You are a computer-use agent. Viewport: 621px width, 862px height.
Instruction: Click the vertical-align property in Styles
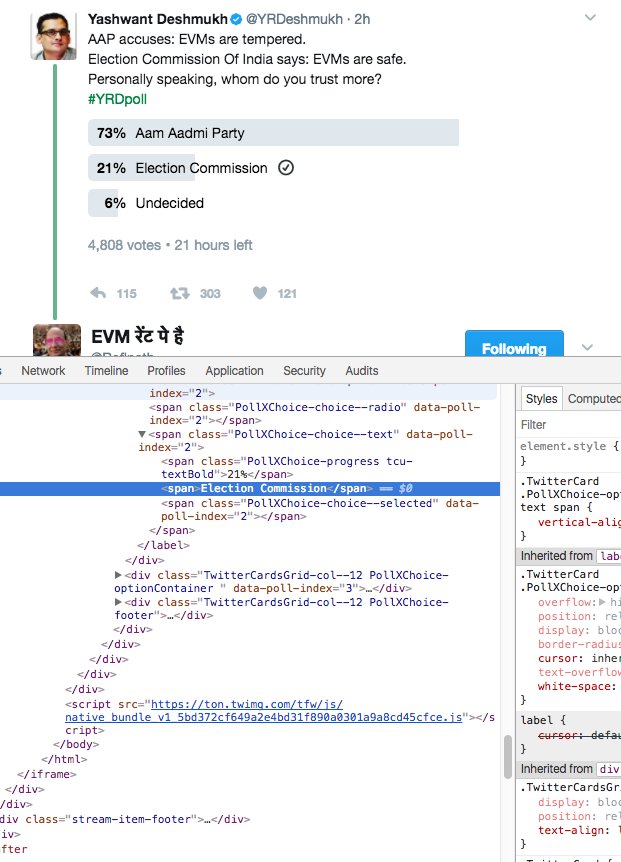(579, 522)
